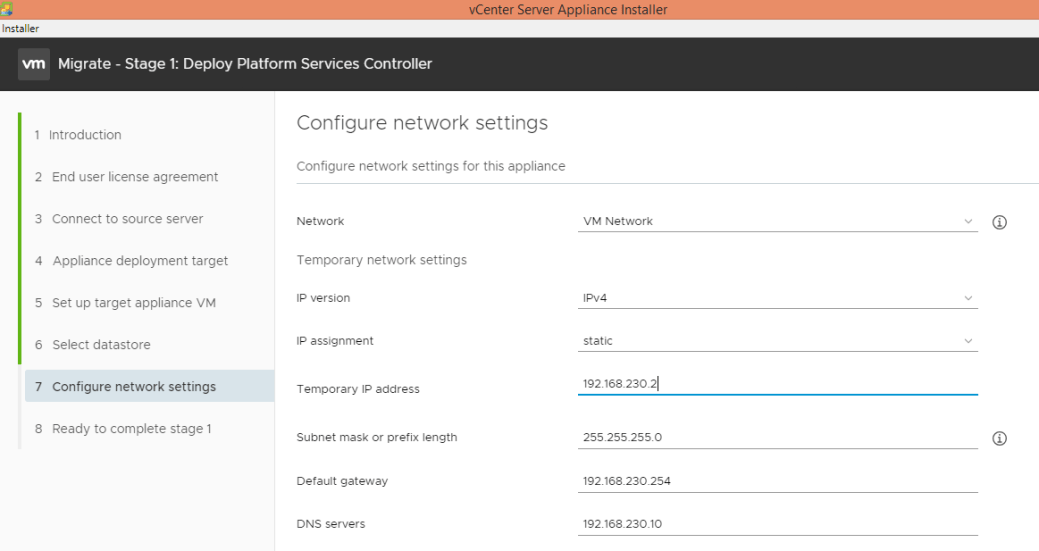Open the IP assignment dropdown set to static
The height and width of the screenshot is (551, 1039).
coord(778,341)
